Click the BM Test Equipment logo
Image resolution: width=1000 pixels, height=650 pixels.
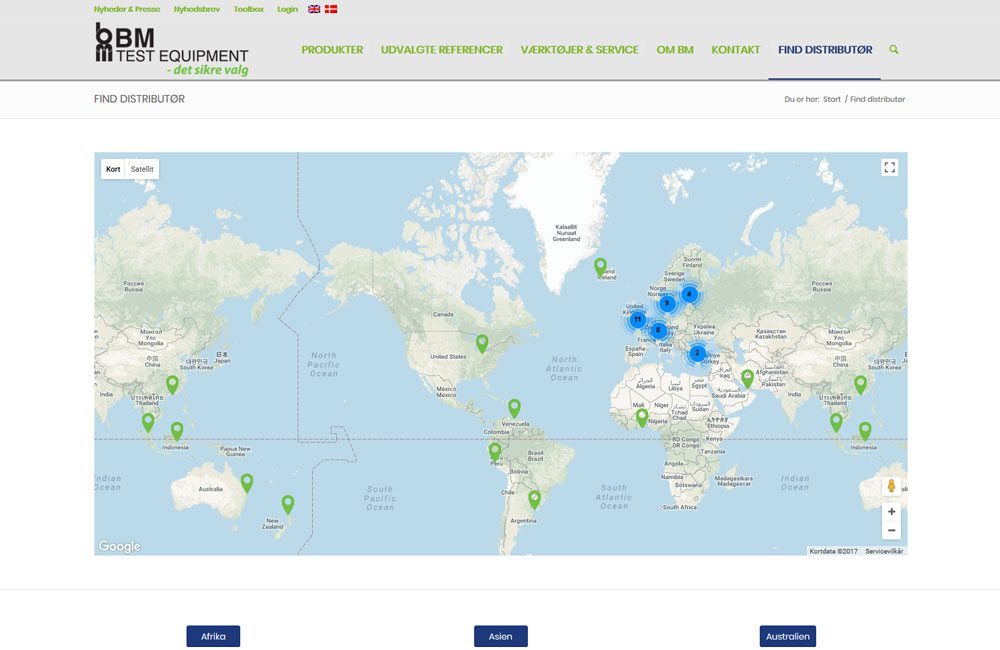(171, 49)
